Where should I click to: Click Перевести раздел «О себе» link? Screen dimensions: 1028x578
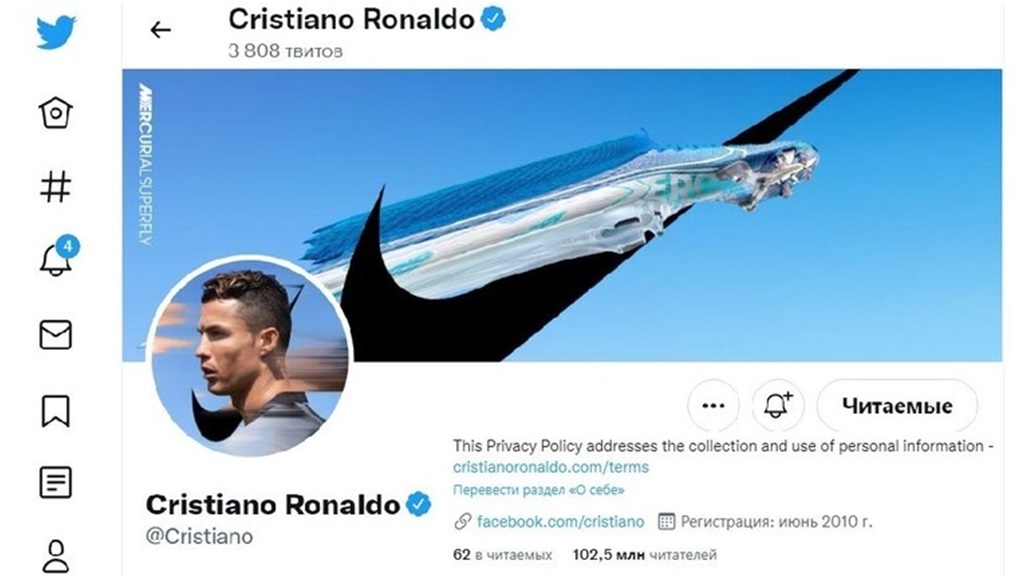(x=538, y=490)
